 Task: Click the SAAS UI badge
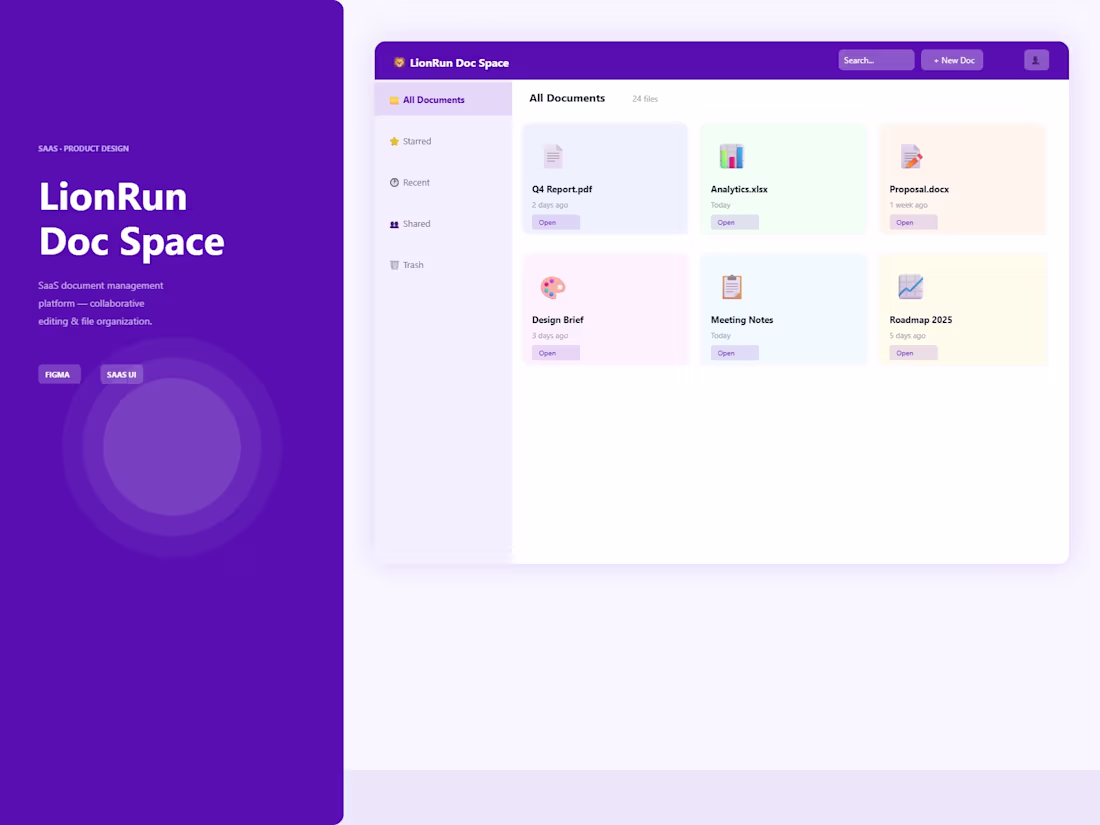pyautogui.click(x=121, y=374)
